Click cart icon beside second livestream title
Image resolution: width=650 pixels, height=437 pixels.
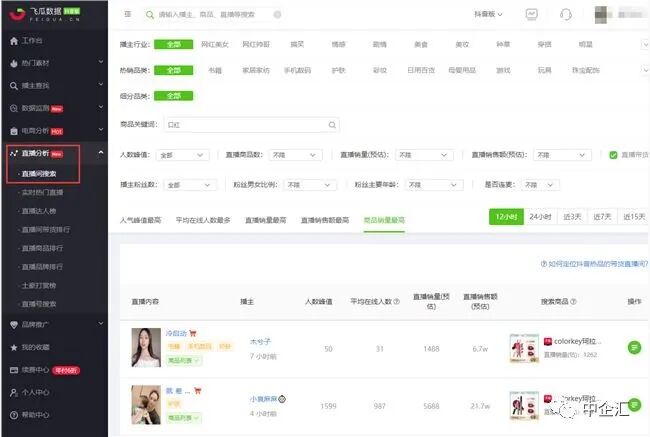[197, 391]
